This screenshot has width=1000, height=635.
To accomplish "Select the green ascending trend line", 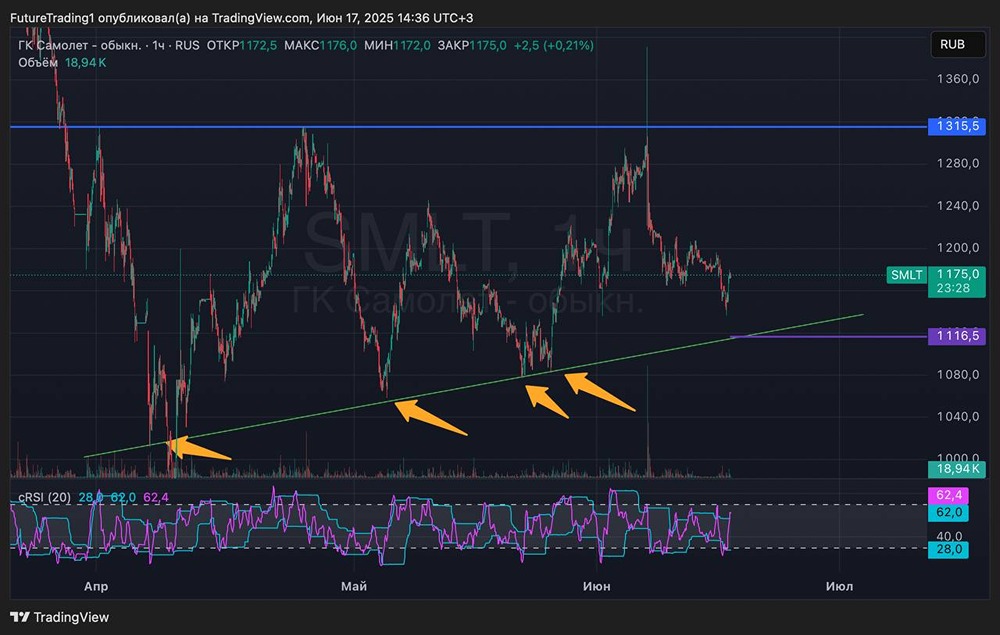I will 473,386.
